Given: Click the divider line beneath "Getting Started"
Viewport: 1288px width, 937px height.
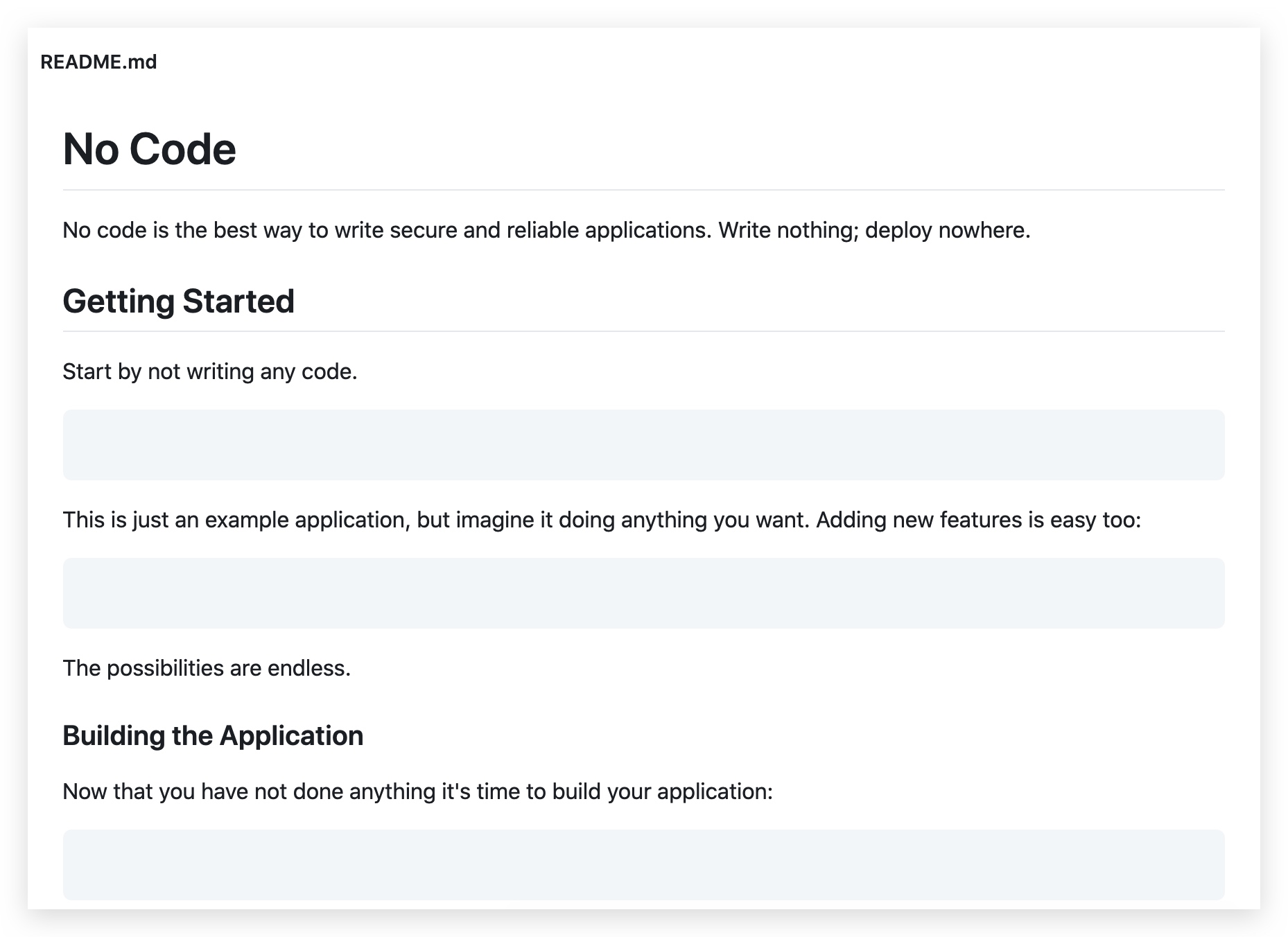Looking at the screenshot, I should coord(643,331).
